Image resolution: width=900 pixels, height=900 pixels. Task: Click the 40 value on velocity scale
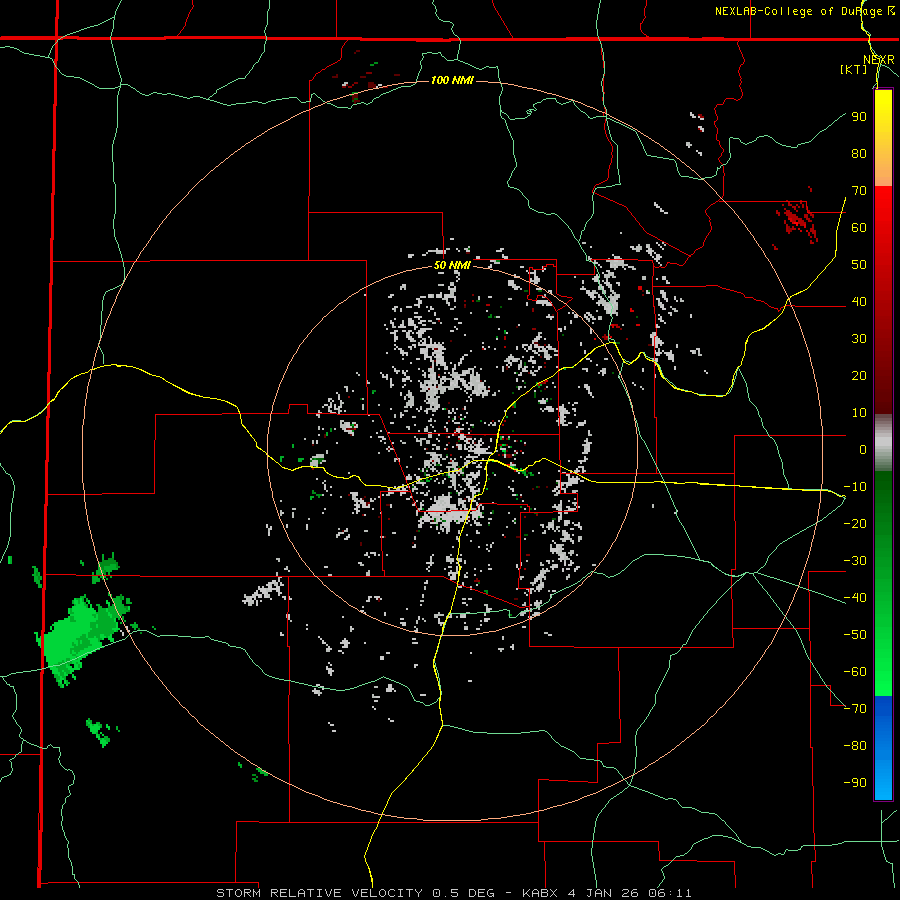pos(859,302)
